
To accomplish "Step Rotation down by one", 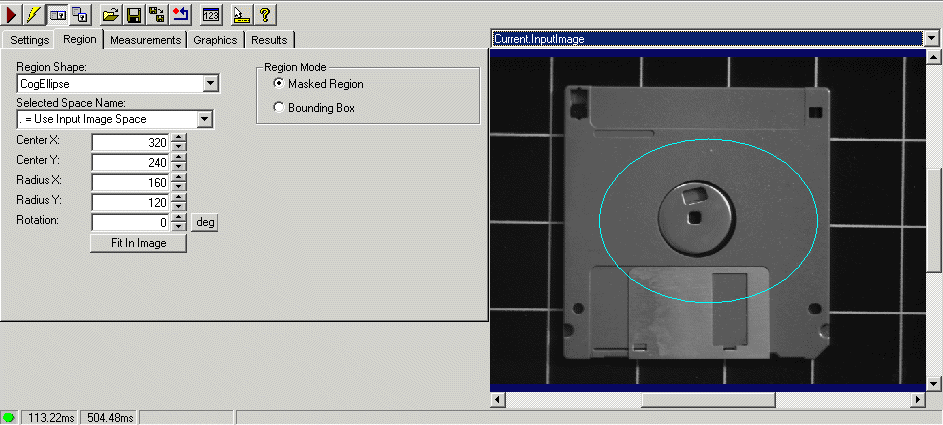I will pos(179,227).
